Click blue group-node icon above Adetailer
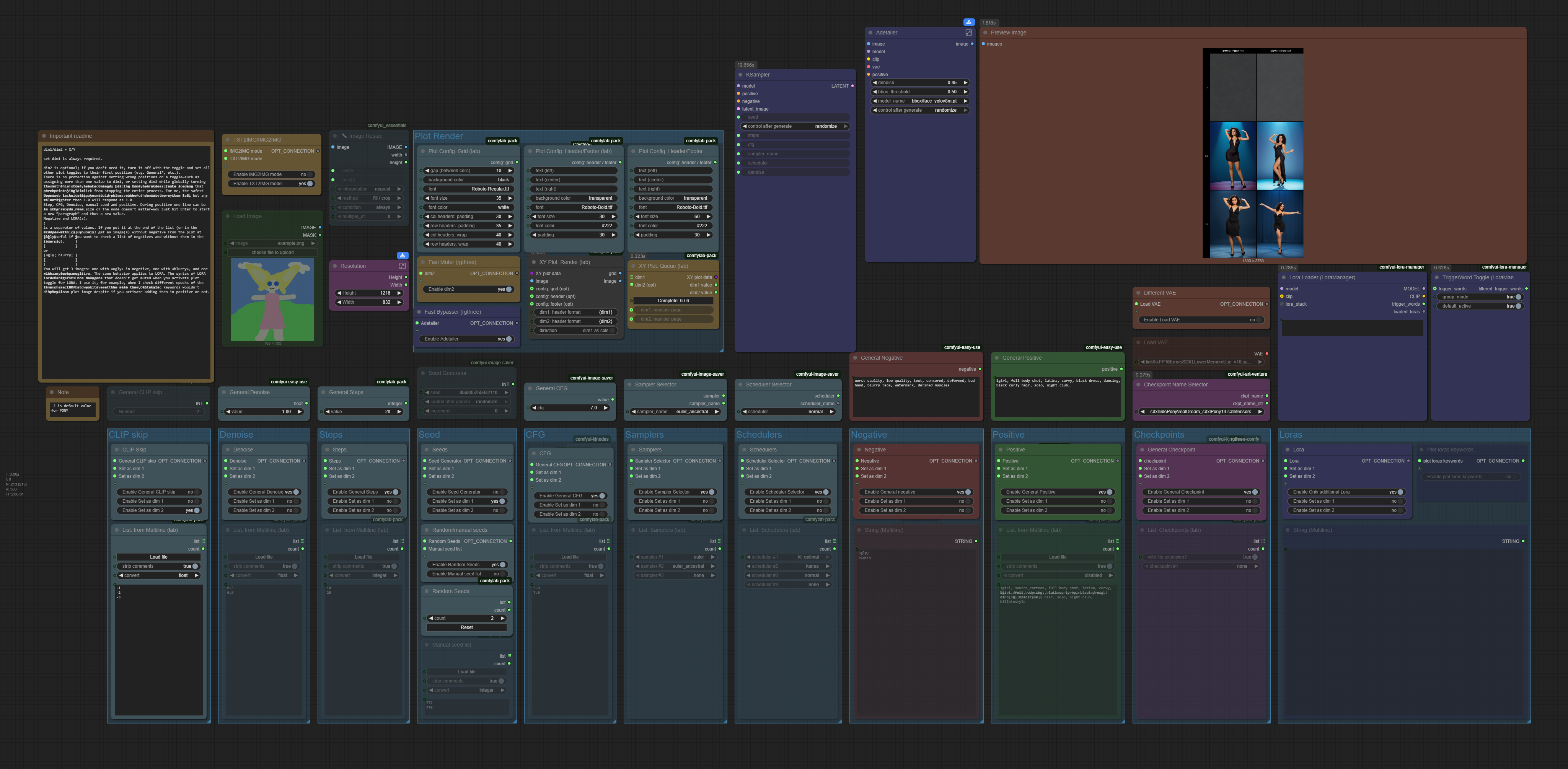 pyautogui.click(x=968, y=23)
